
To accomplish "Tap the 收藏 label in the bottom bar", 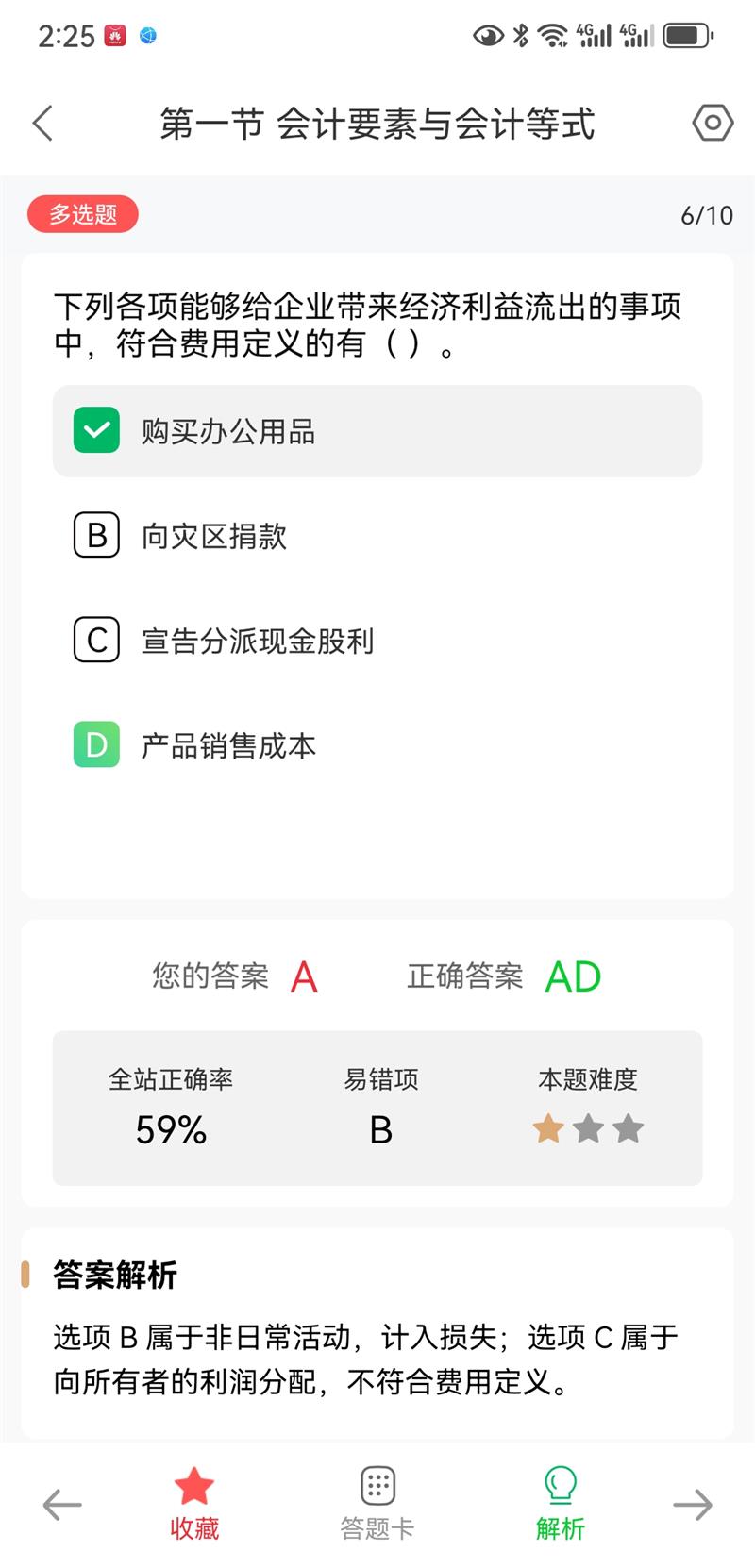I will 194,1528.
